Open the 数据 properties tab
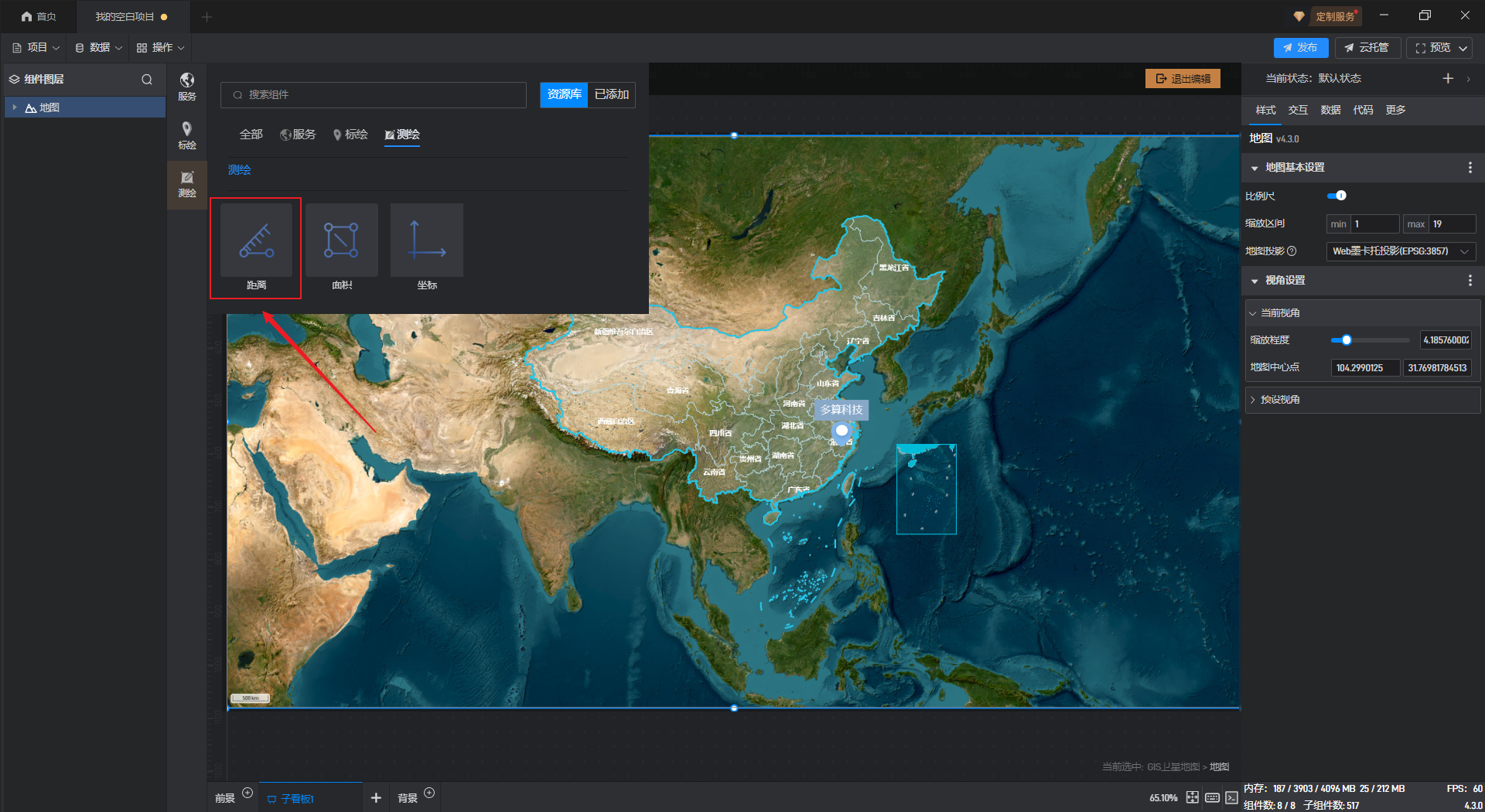 pyautogui.click(x=1330, y=110)
